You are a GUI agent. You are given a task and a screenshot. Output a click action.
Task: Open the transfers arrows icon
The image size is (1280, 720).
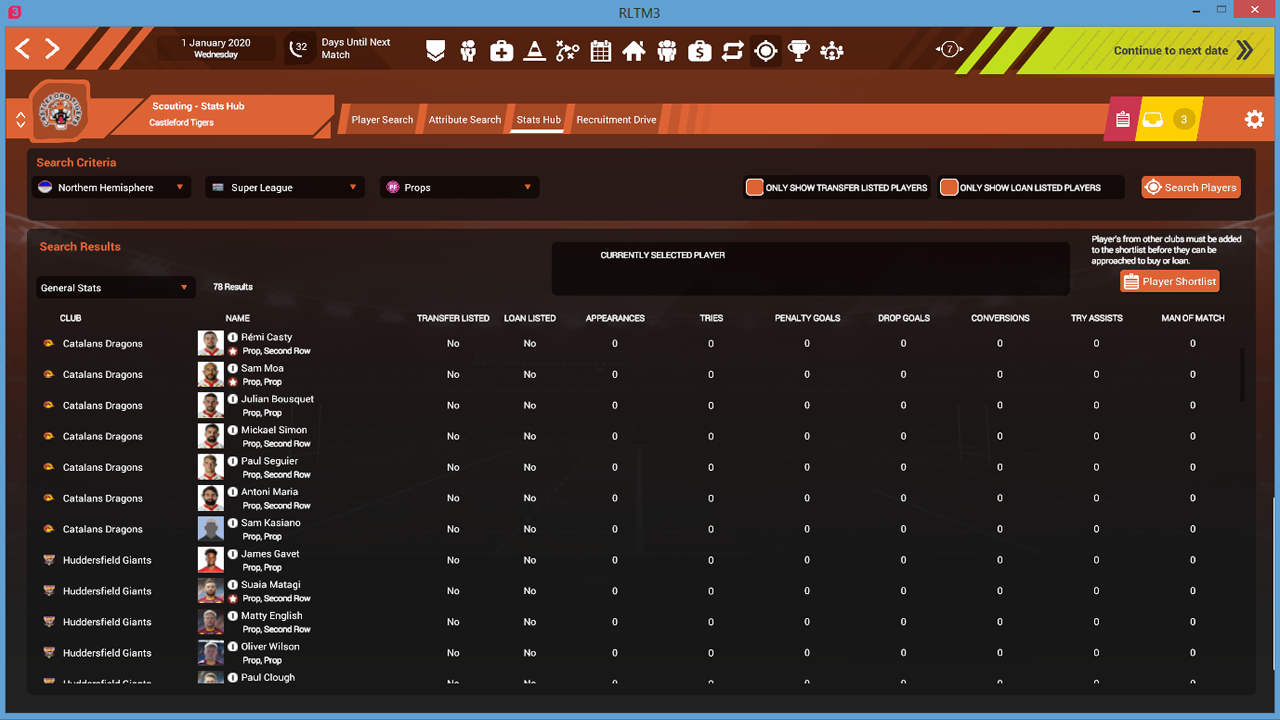point(733,51)
